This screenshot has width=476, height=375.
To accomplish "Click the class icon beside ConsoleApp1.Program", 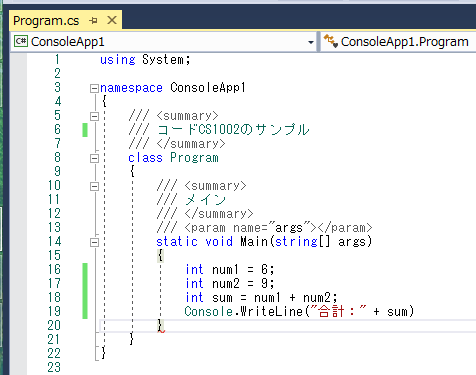I will (331, 41).
